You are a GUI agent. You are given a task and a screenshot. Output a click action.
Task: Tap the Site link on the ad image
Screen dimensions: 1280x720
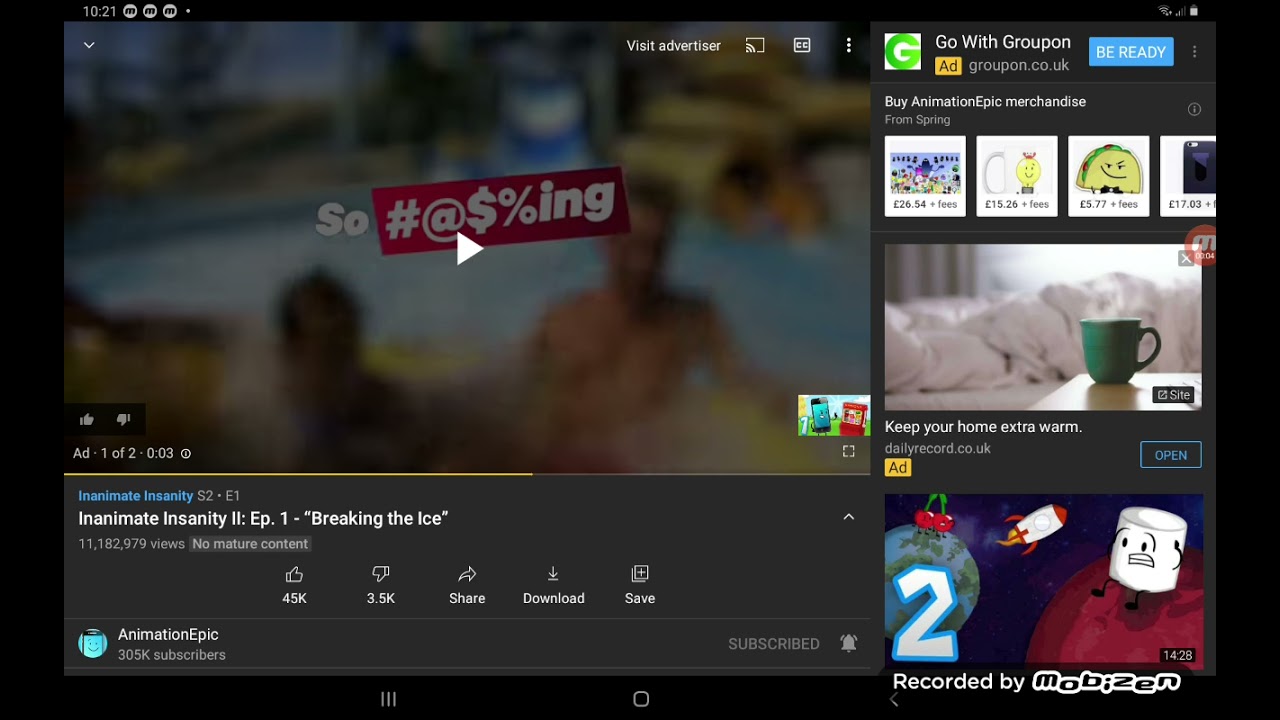(1173, 395)
